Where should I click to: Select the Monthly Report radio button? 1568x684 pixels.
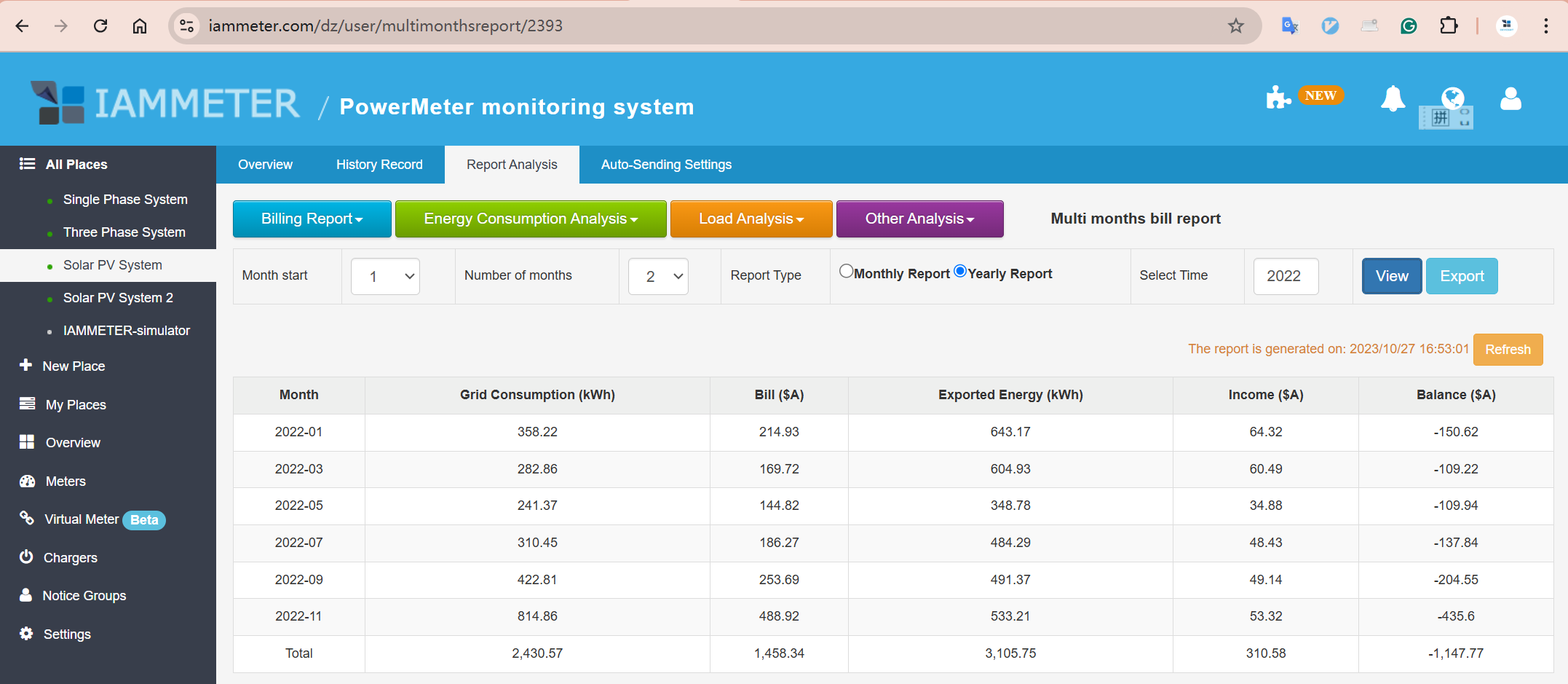point(846,271)
